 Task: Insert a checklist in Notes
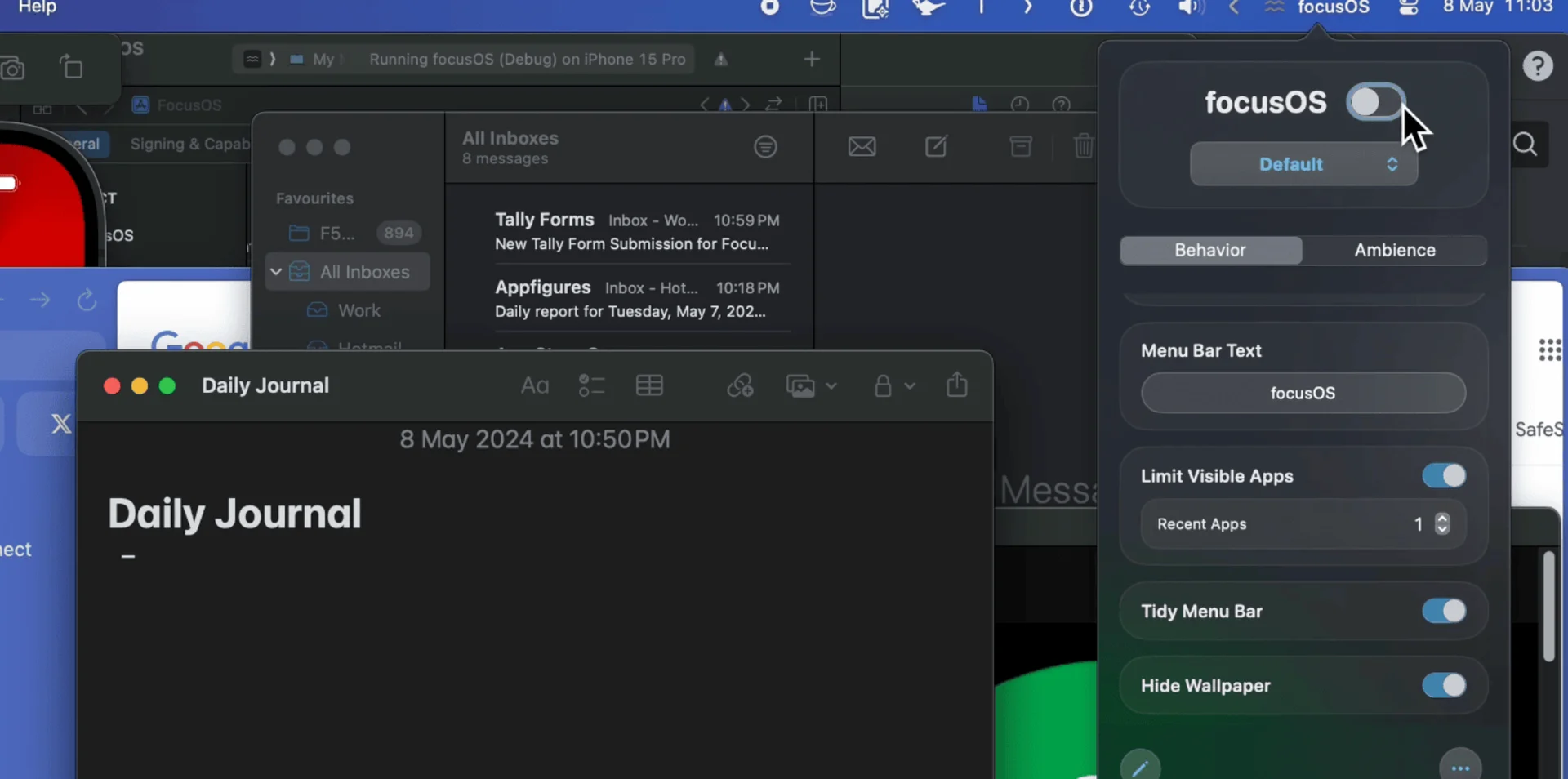(591, 385)
